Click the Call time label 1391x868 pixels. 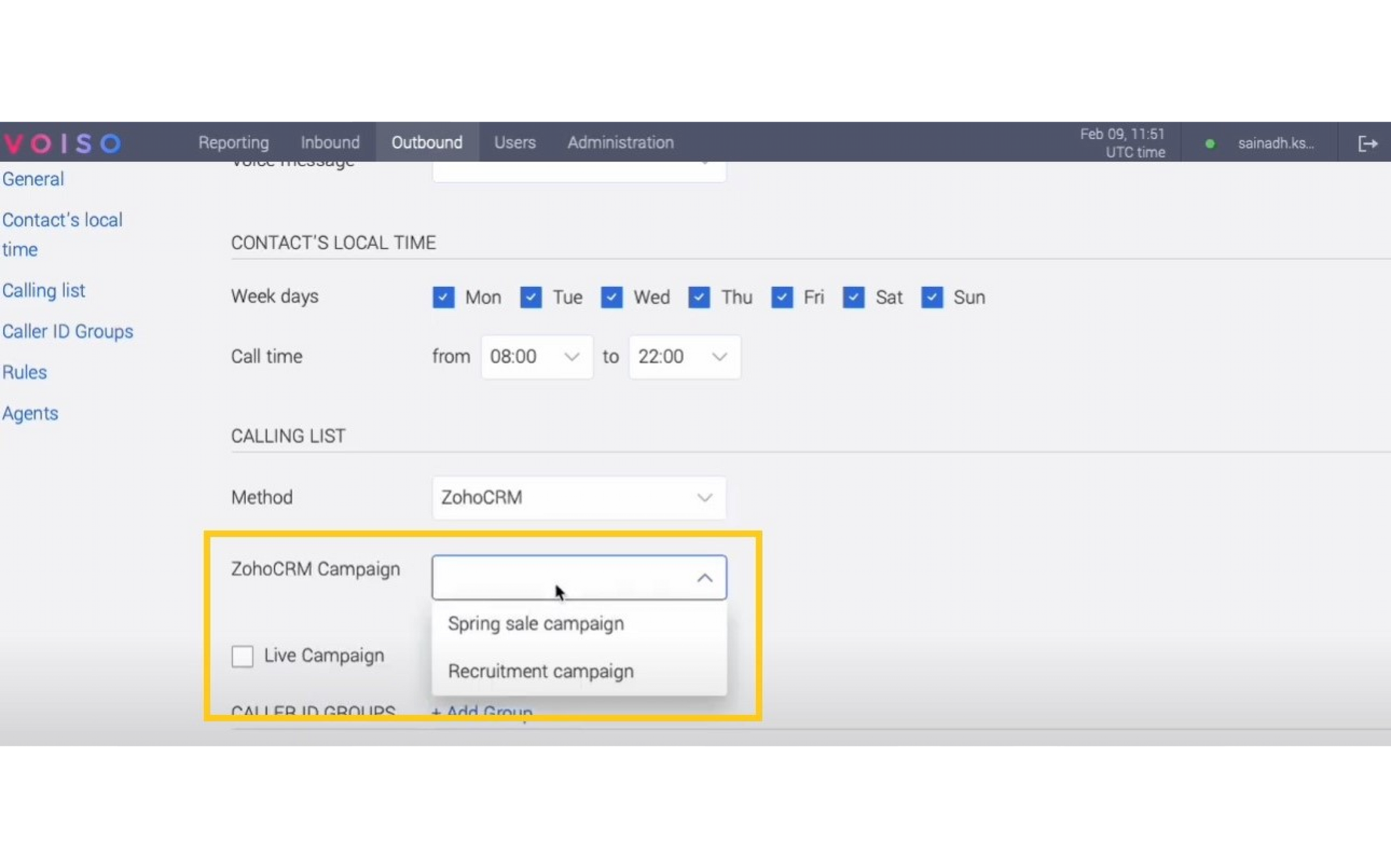pos(267,356)
